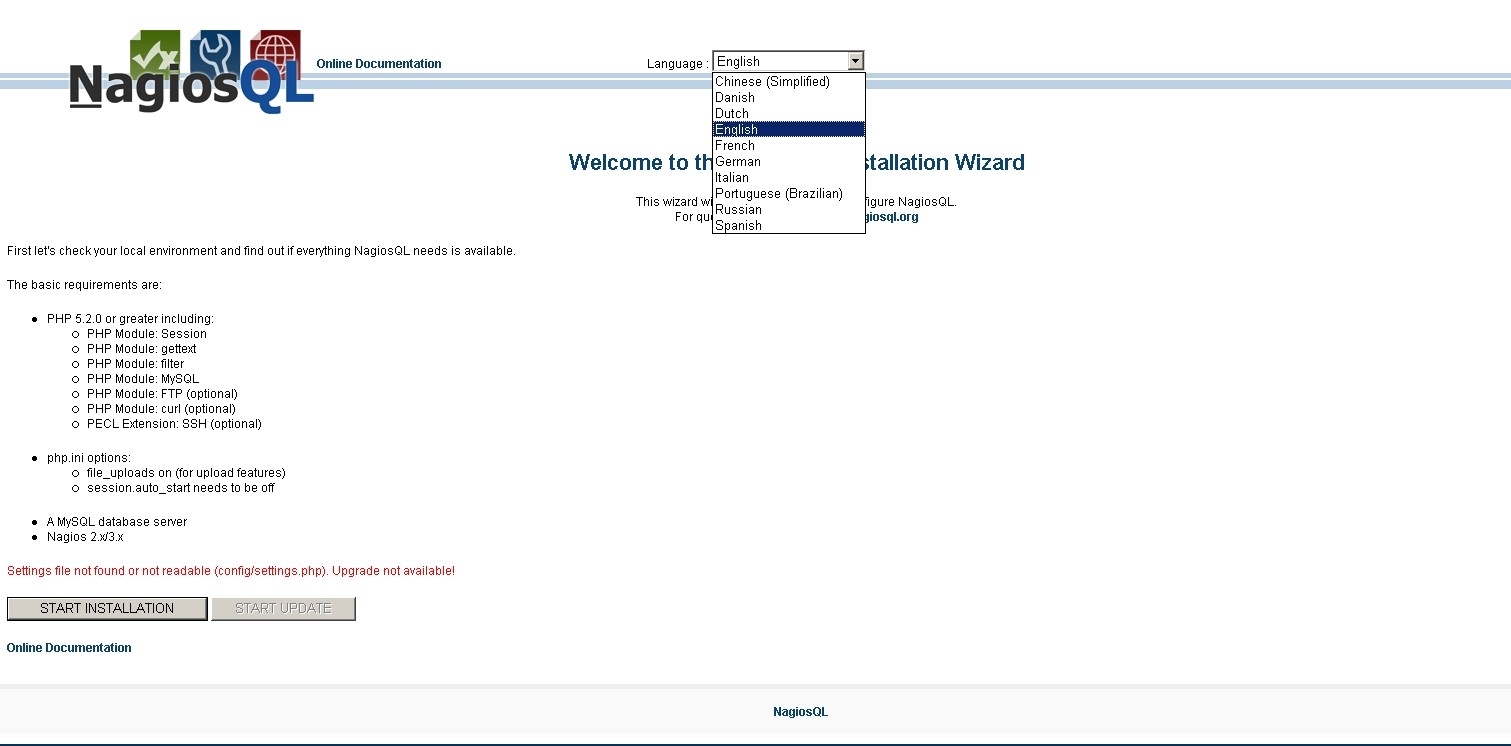
Task: Click 'PHP Module: FTP (optional)' item
Action: coord(162,394)
